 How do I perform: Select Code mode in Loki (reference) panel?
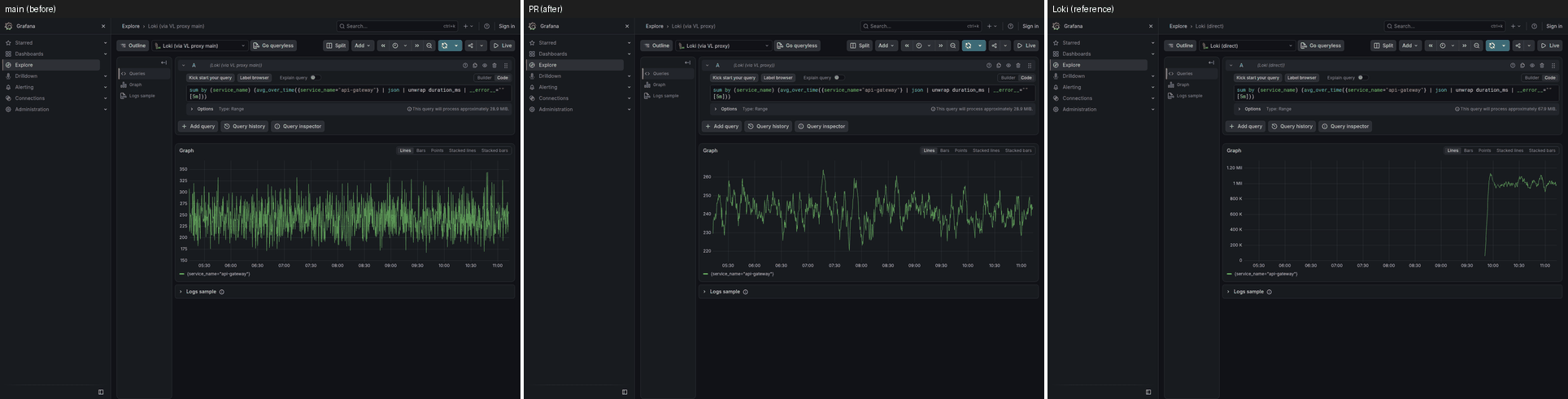pos(1550,78)
